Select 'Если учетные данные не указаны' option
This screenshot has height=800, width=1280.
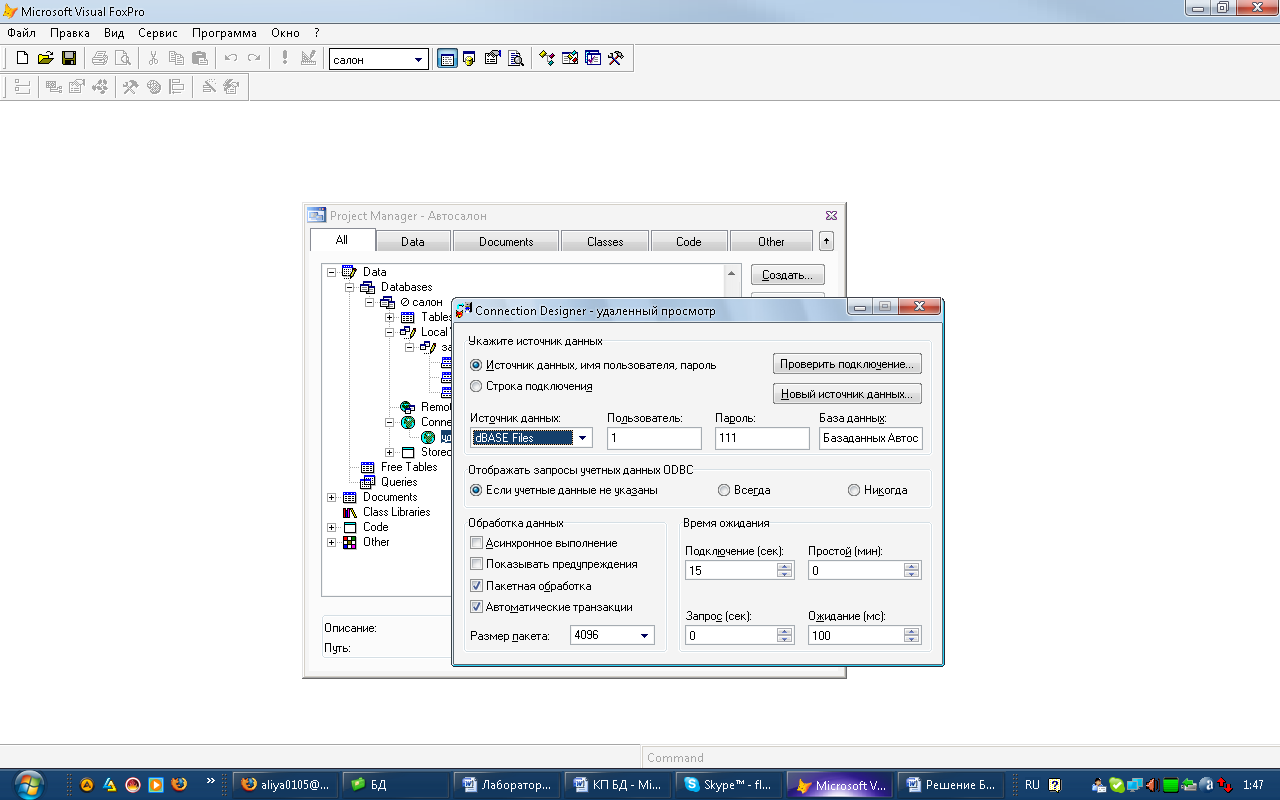click(476, 490)
